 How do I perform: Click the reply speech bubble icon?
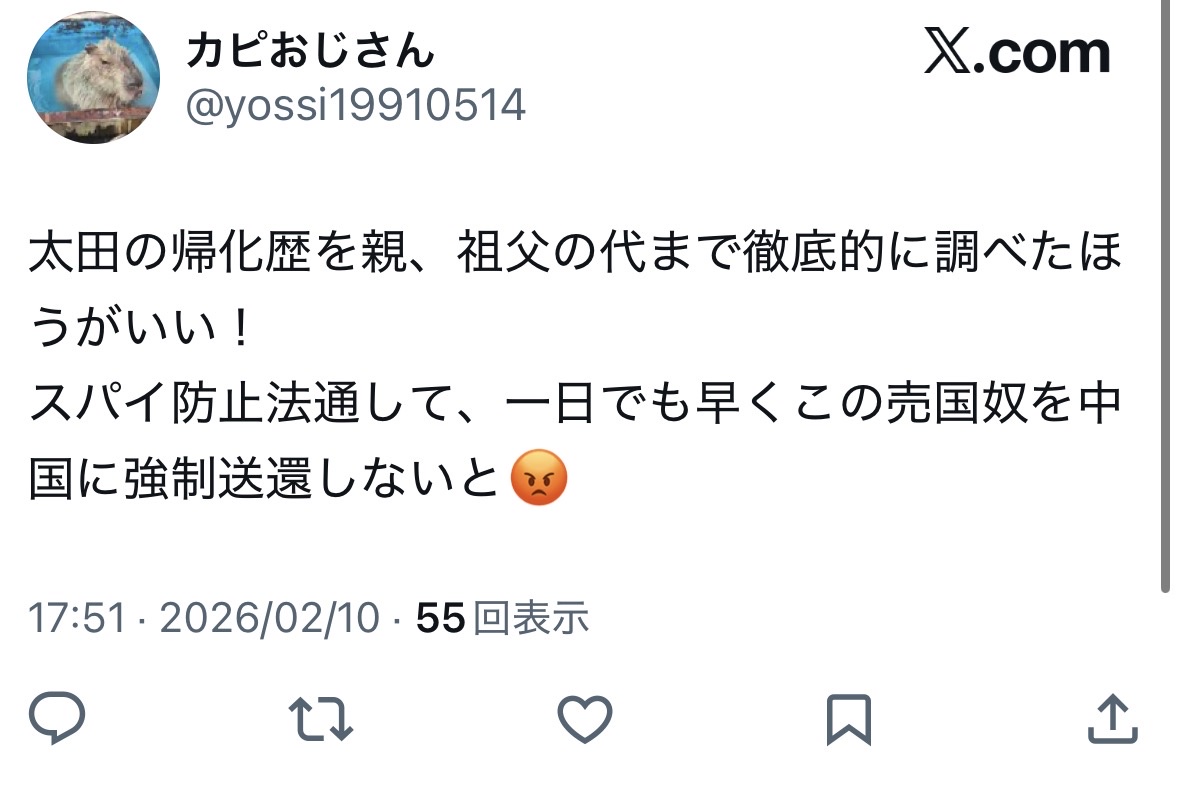(x=57, y=718)
